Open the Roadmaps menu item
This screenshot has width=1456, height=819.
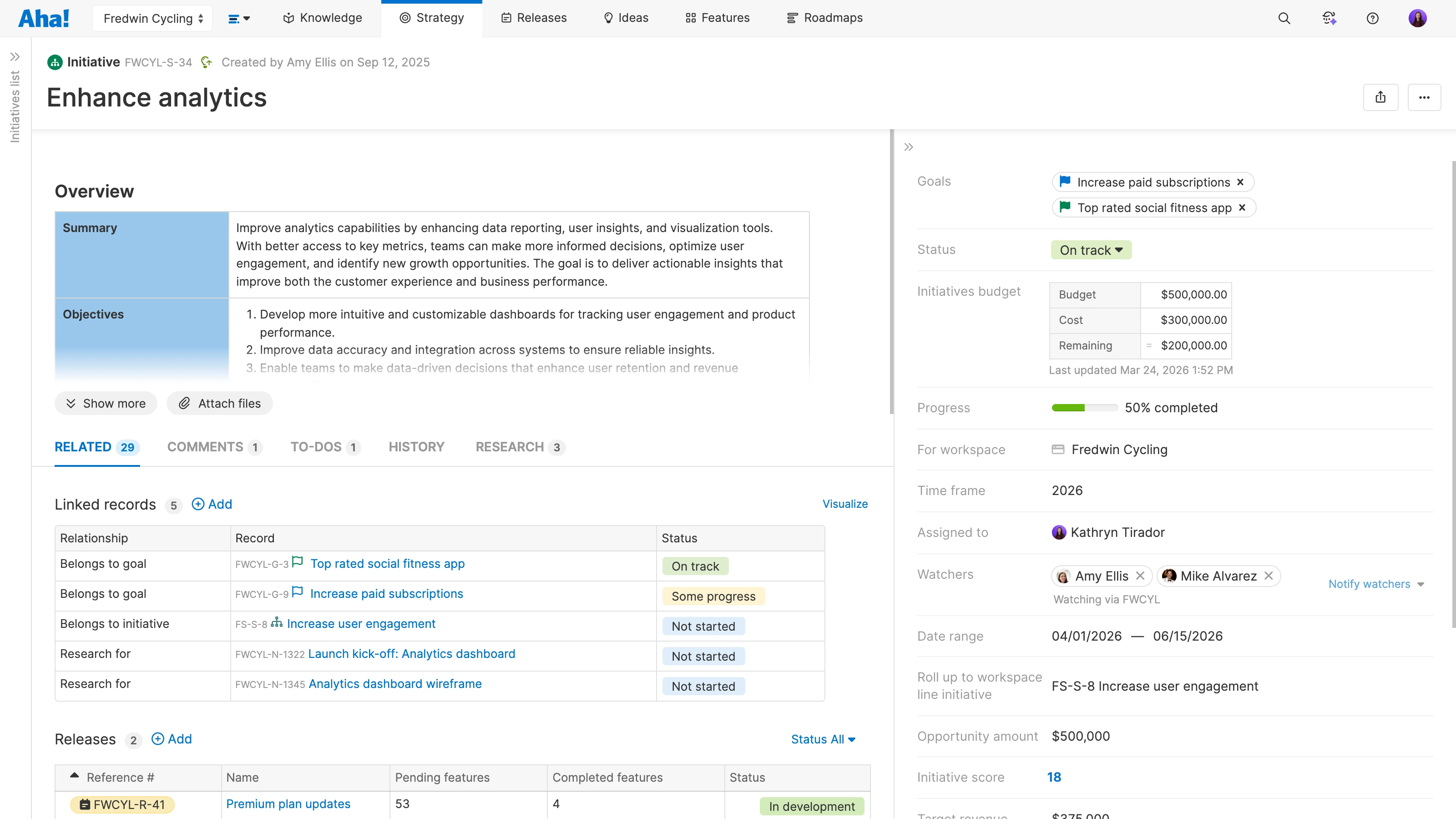pyautogui.click(x=824, y=18)
